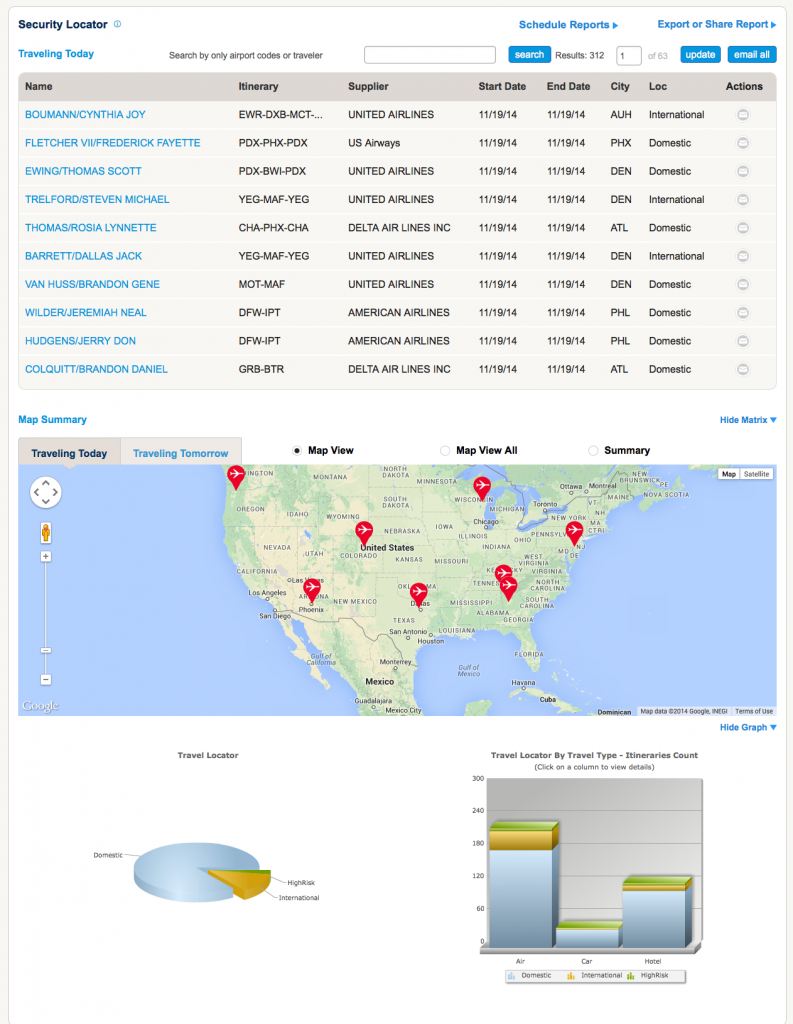Expand the Schedule Reports menu
793x1024 pixels.
tap(568, 25)
